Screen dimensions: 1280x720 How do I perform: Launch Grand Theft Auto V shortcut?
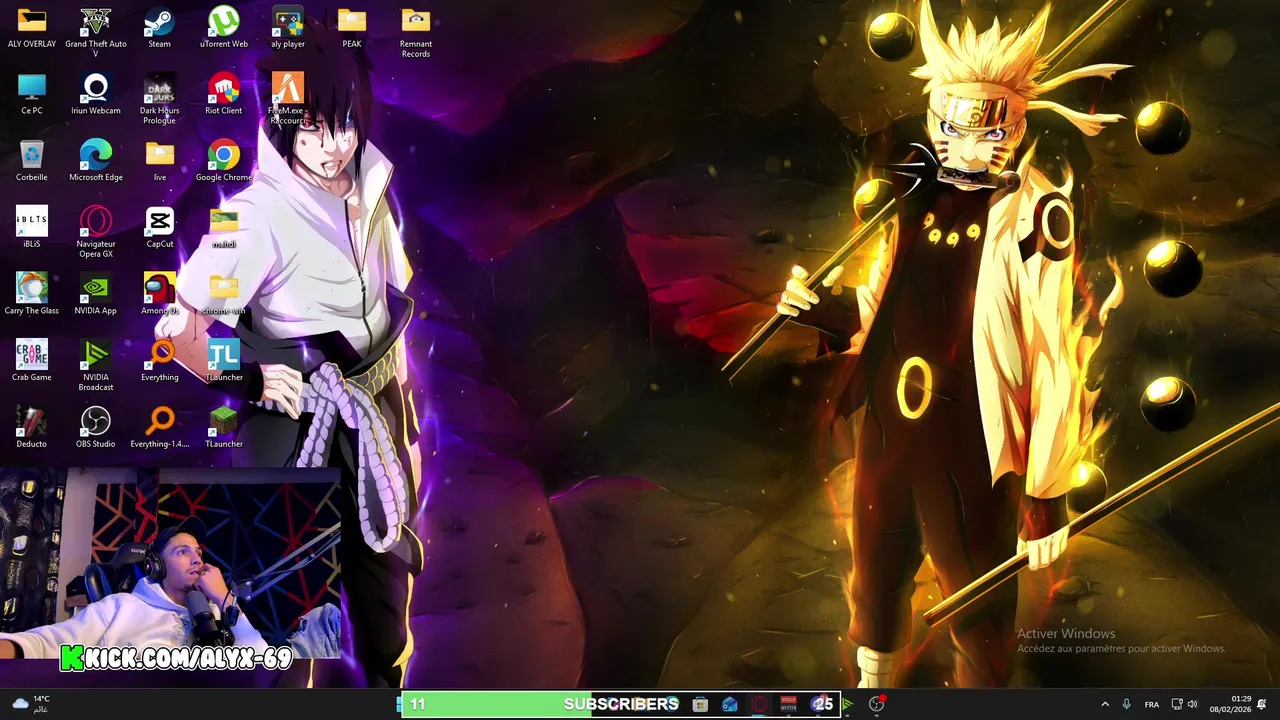click(96, 32)
